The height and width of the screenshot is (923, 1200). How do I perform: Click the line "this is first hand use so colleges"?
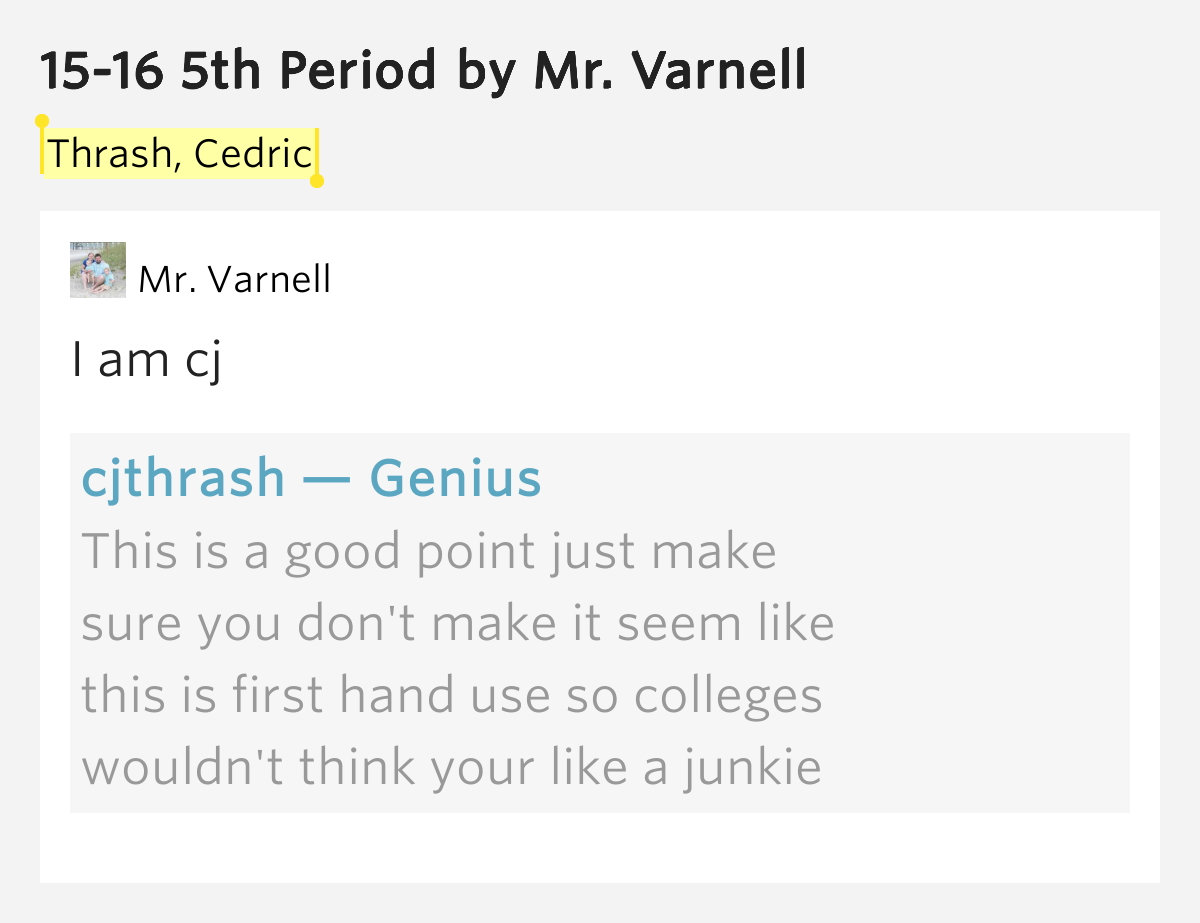(x=451, y=696)
